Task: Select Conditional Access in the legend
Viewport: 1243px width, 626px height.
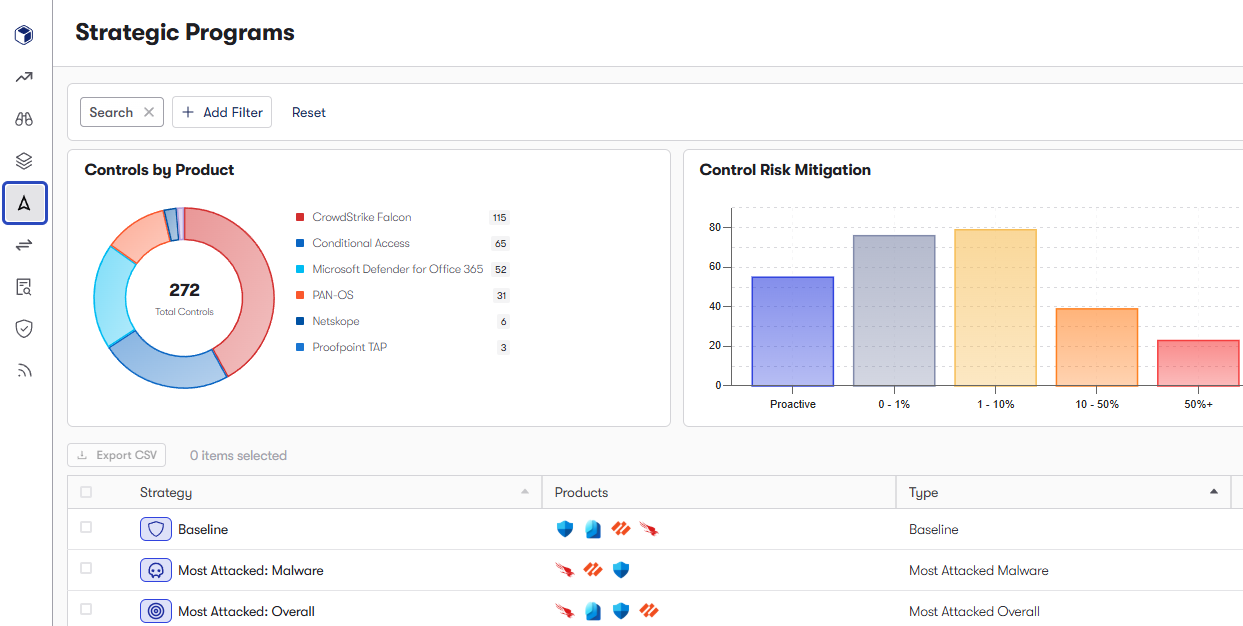Action: 361,243
